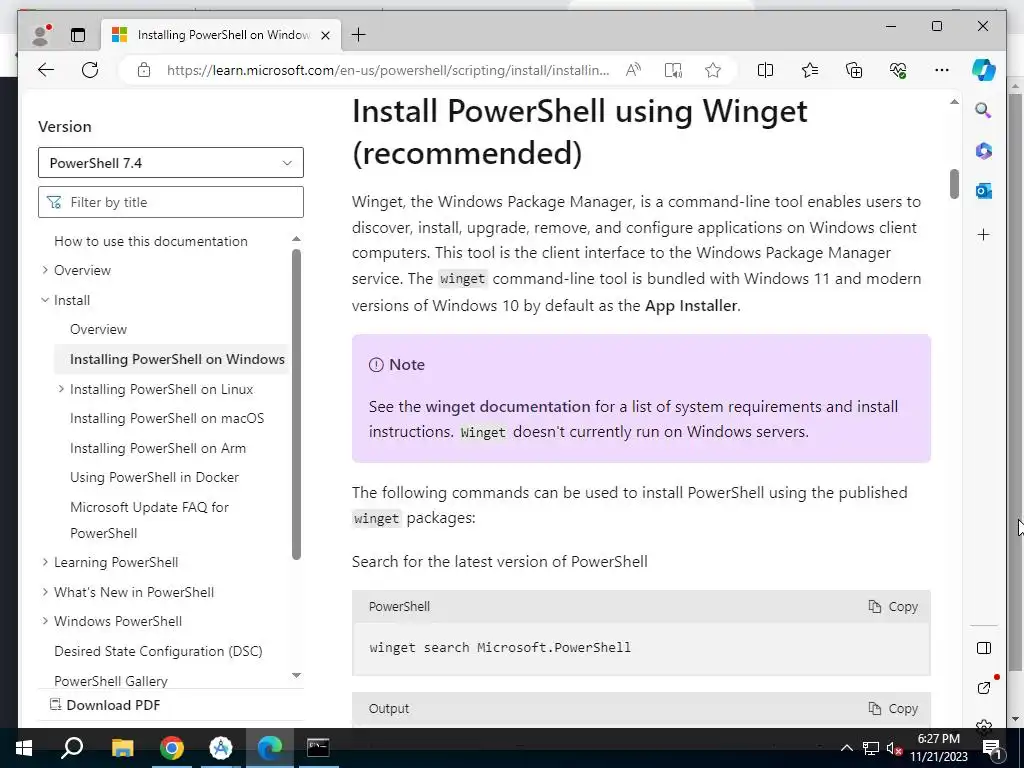This screenshot has width=1024, height=768.
Task: Open Overview under Install
Action: pos(99,329)
